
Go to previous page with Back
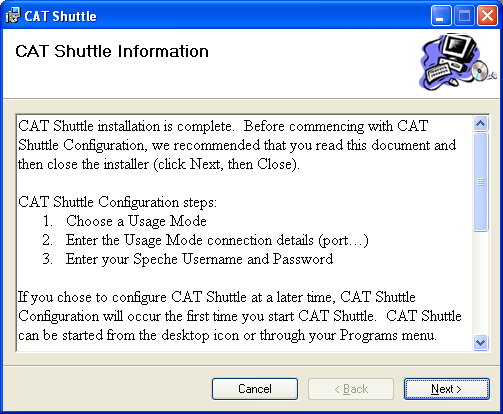pyautogui.click(x=351, y=389)
